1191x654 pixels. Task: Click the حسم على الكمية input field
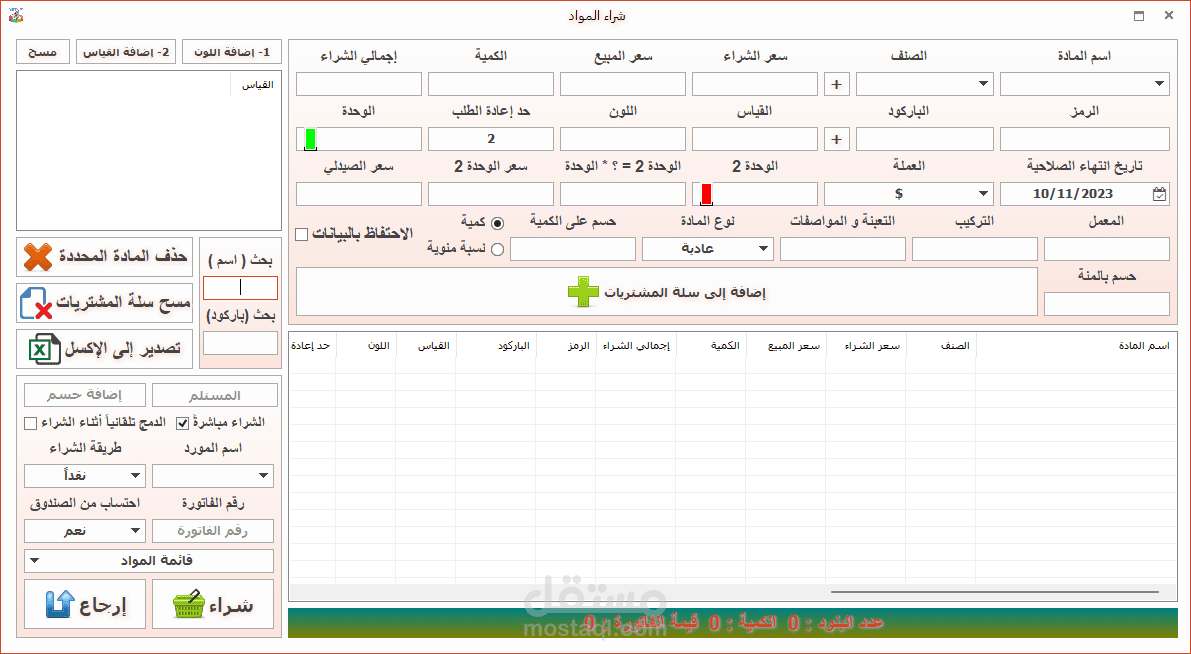coord(573,248)
